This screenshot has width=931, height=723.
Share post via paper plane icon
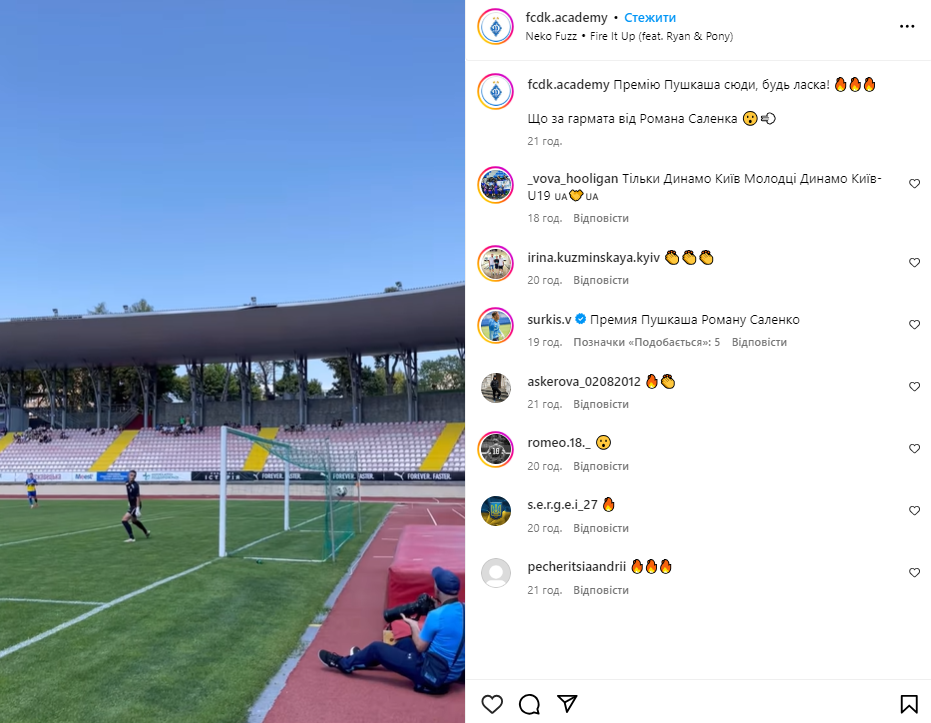567,703
